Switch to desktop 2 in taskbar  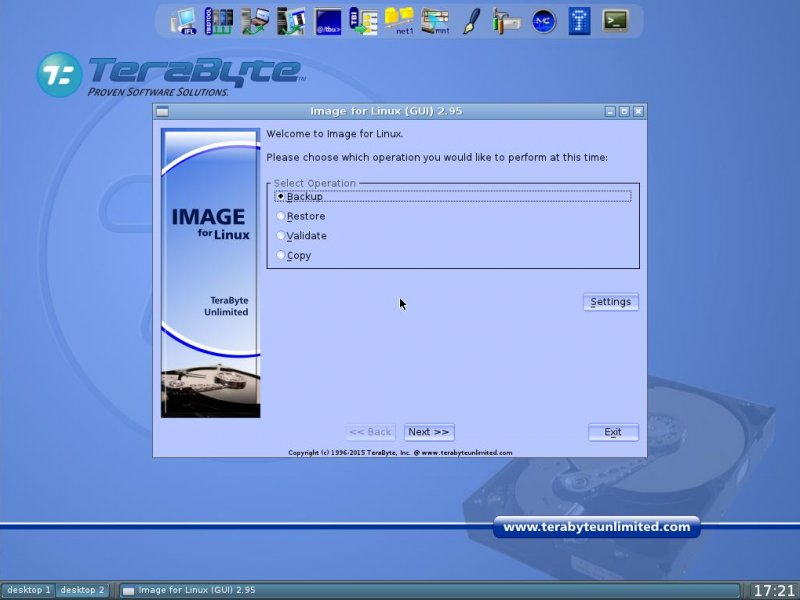point(82,590)
